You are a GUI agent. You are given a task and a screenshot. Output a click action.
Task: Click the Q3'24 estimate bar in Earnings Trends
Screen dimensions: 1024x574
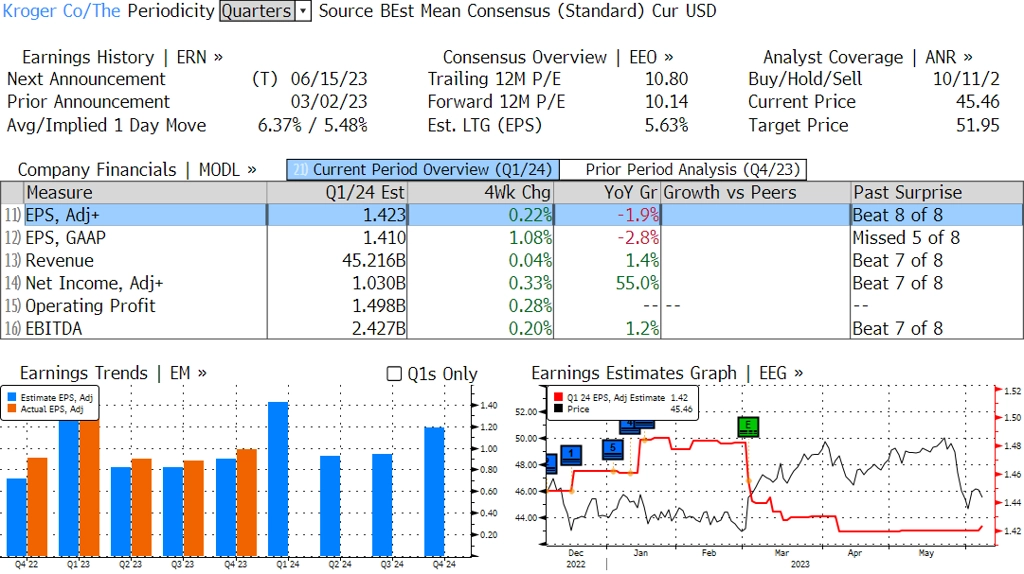pyautogui.click(x=383, y=505)
